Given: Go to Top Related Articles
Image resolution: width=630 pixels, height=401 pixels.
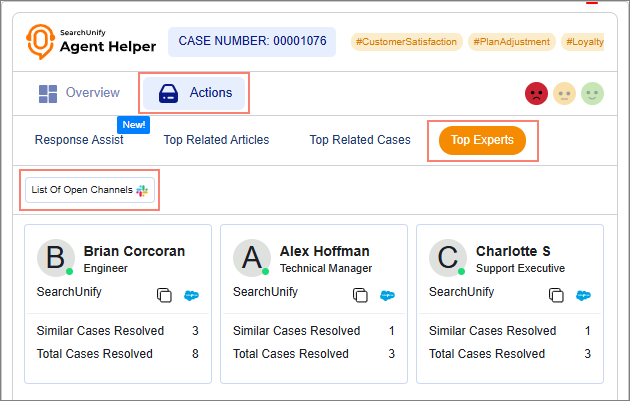Looking at the screenshot, I should pyautogui.click(x=216, y=140).
